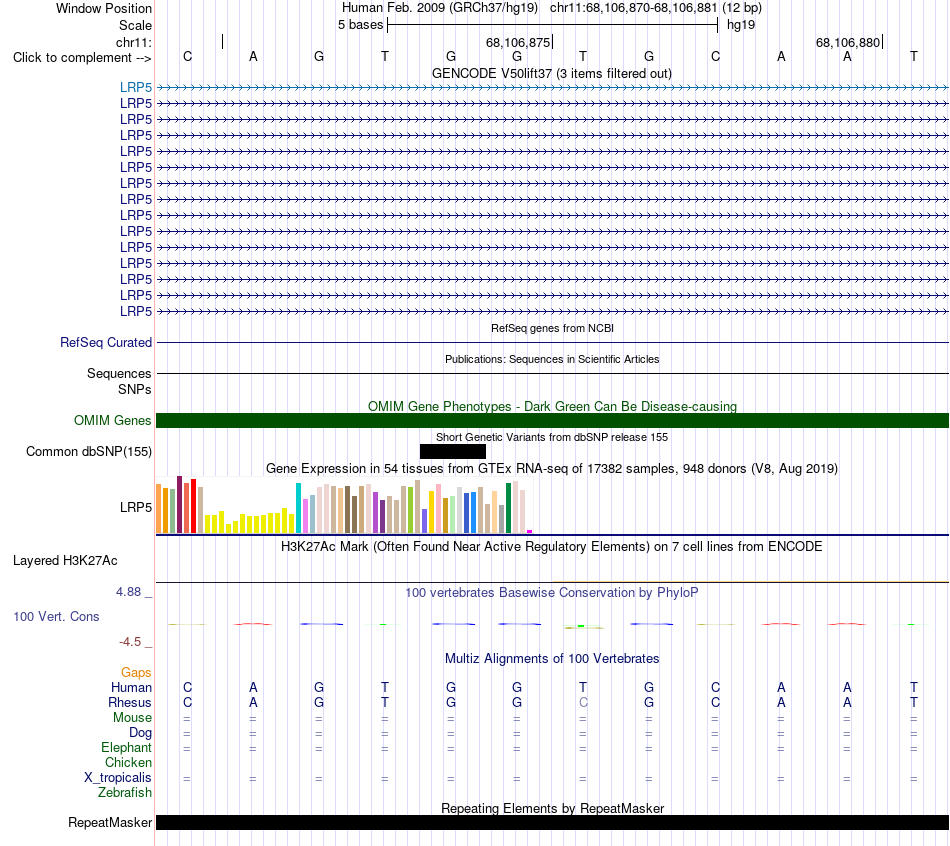
Task: Click the tiny magenta bar ending the GTEx chart
Action: [530, 531]
